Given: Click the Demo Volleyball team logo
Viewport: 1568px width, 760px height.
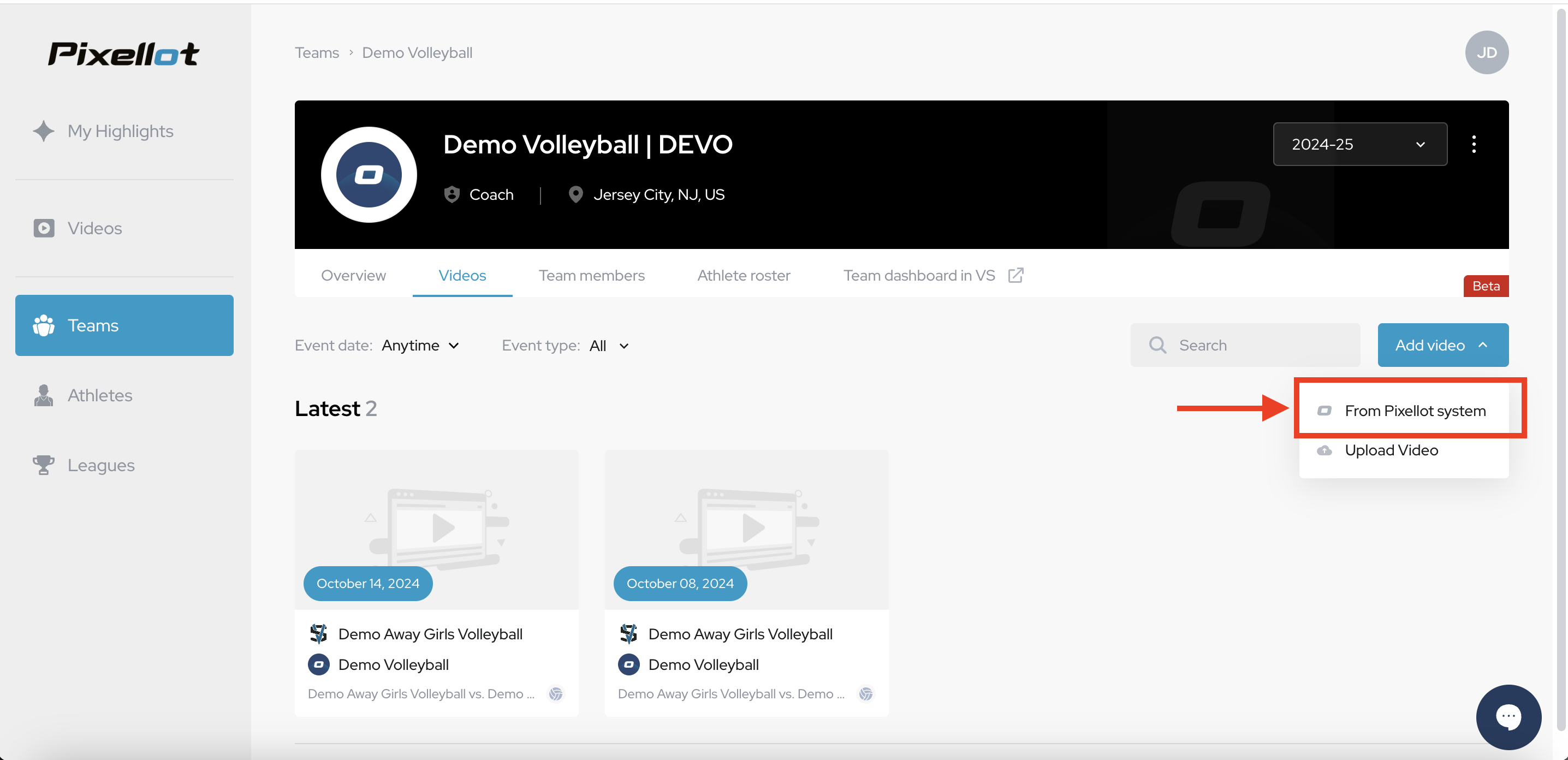Looking at the screenshot, I should [x=369, y=175].
